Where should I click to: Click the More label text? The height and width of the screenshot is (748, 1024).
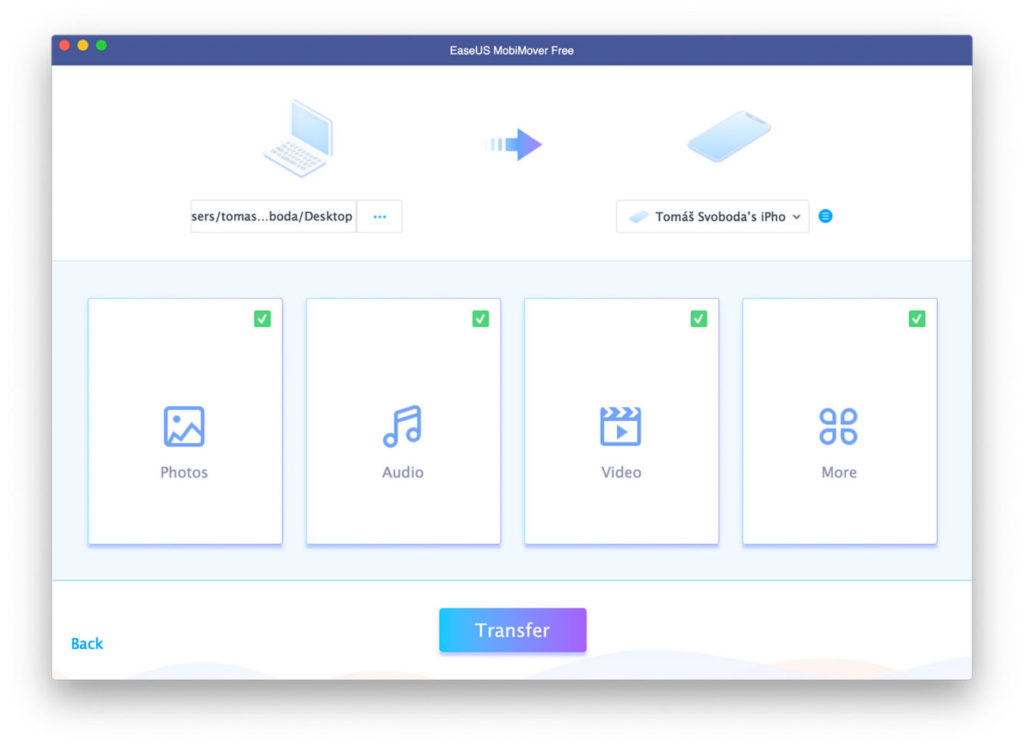pos(839,472)
